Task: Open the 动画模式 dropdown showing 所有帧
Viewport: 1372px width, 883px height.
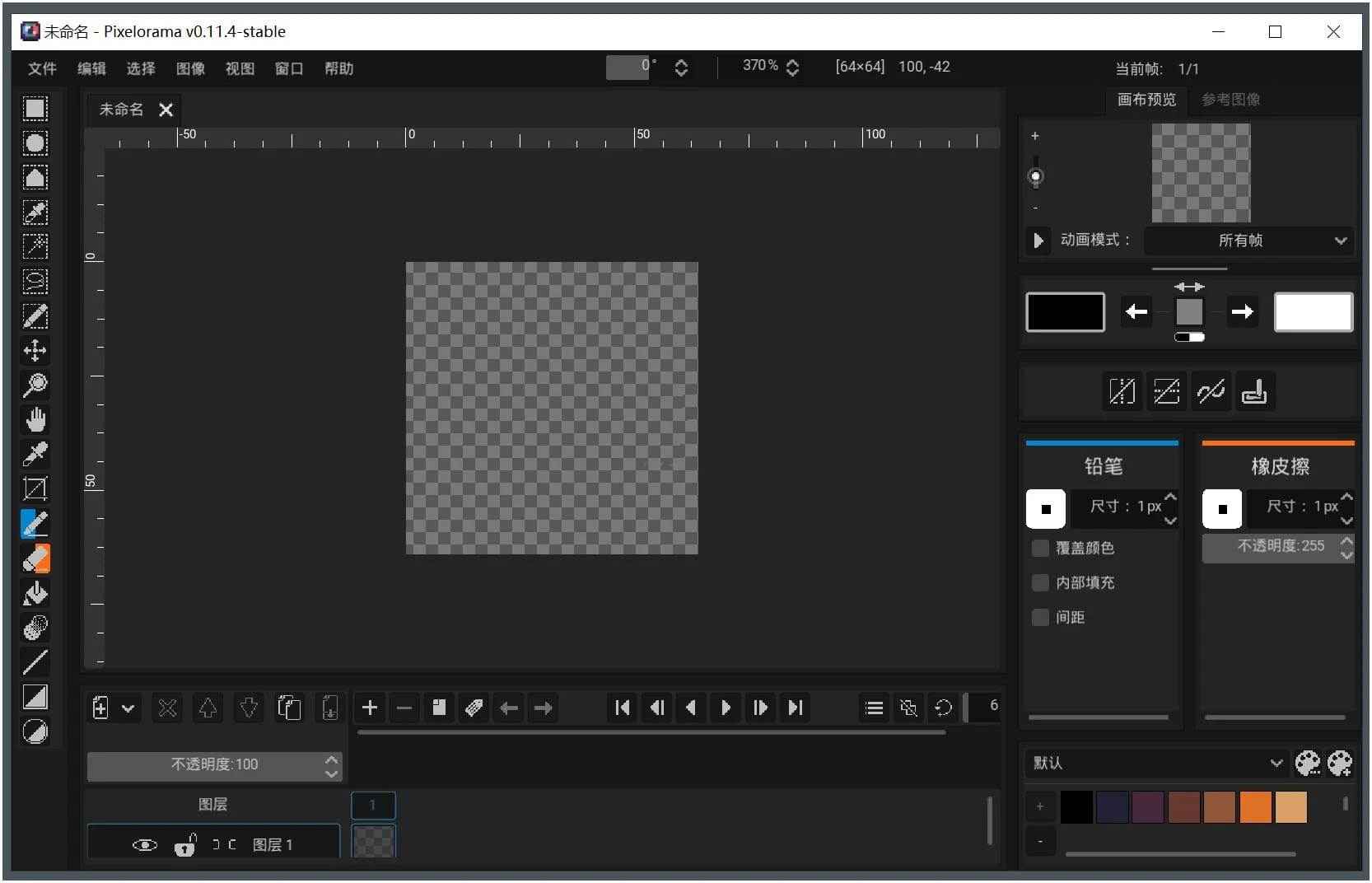Action: (1248, 241)
